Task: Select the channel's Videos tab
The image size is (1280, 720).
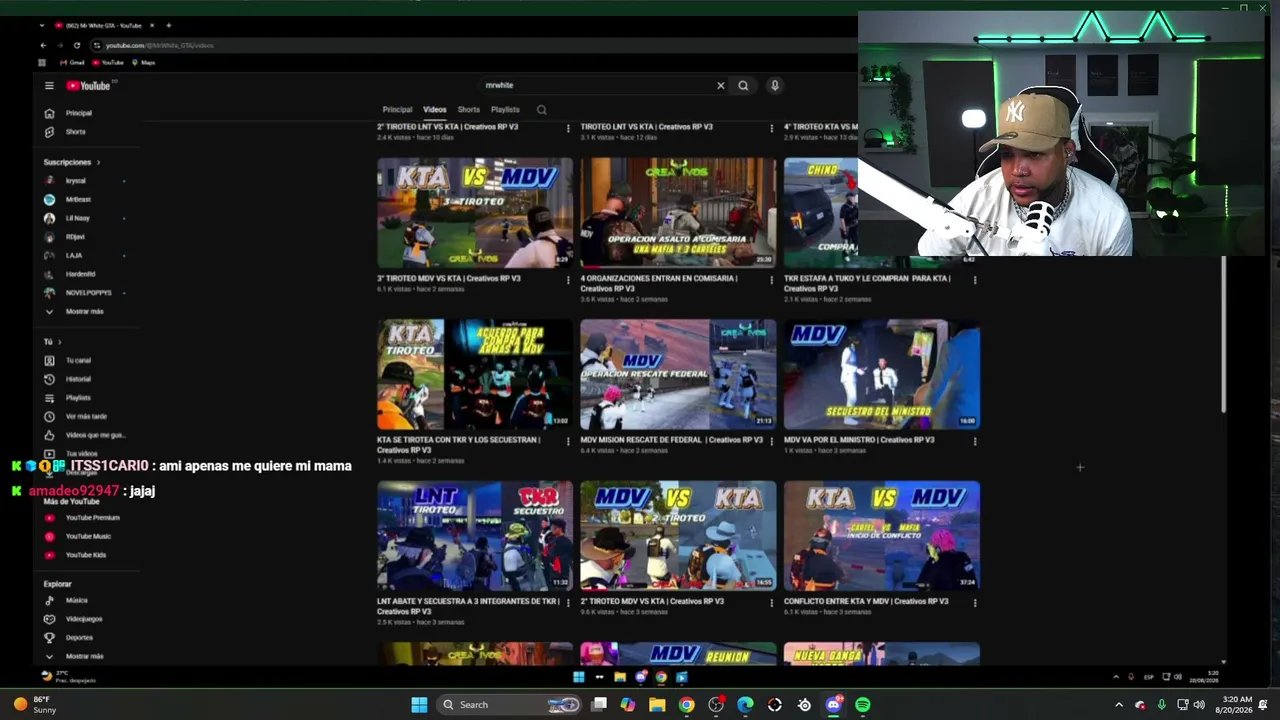Action: point(434,110)
